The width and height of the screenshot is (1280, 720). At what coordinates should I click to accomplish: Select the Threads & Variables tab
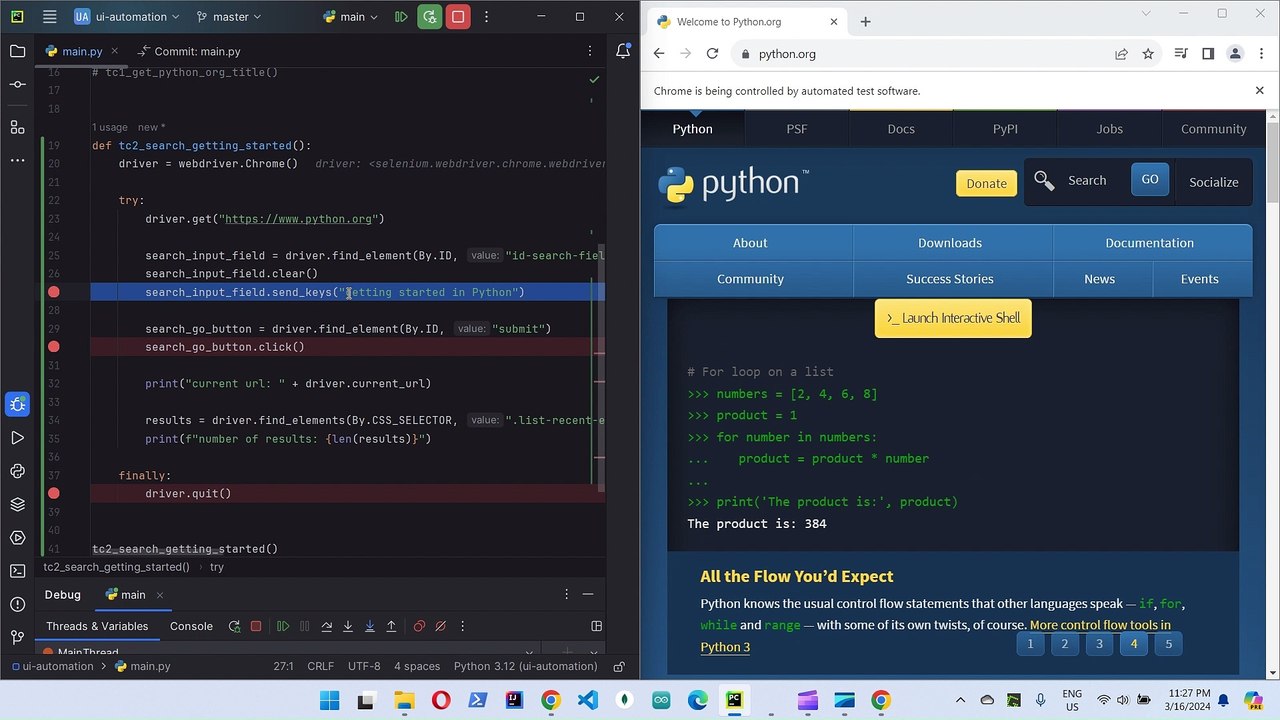(97, 626)
